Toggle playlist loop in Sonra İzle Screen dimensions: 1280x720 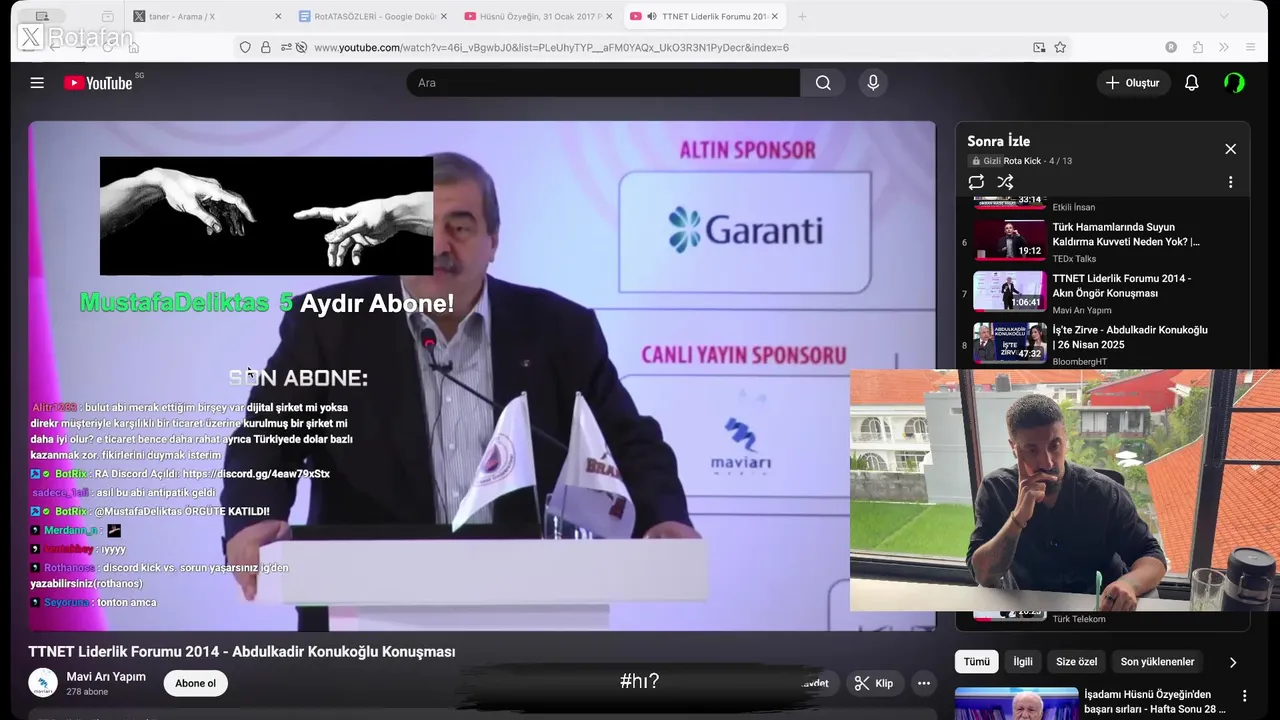976,182
